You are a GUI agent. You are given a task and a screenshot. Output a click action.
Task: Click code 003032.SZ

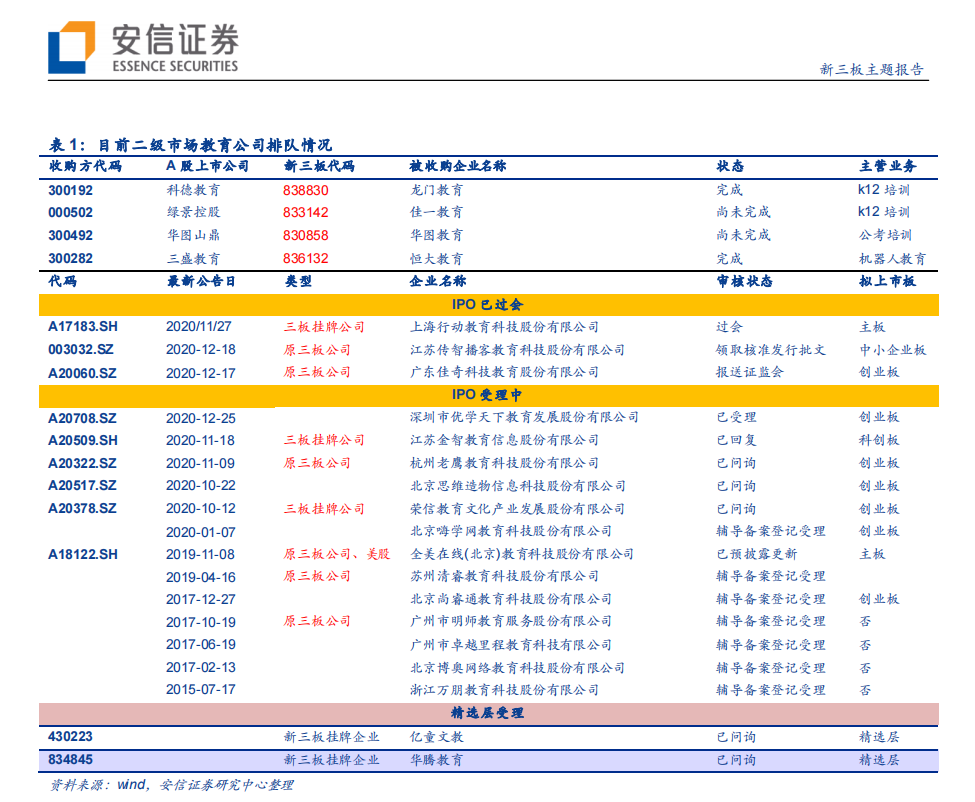click(82, 350)
